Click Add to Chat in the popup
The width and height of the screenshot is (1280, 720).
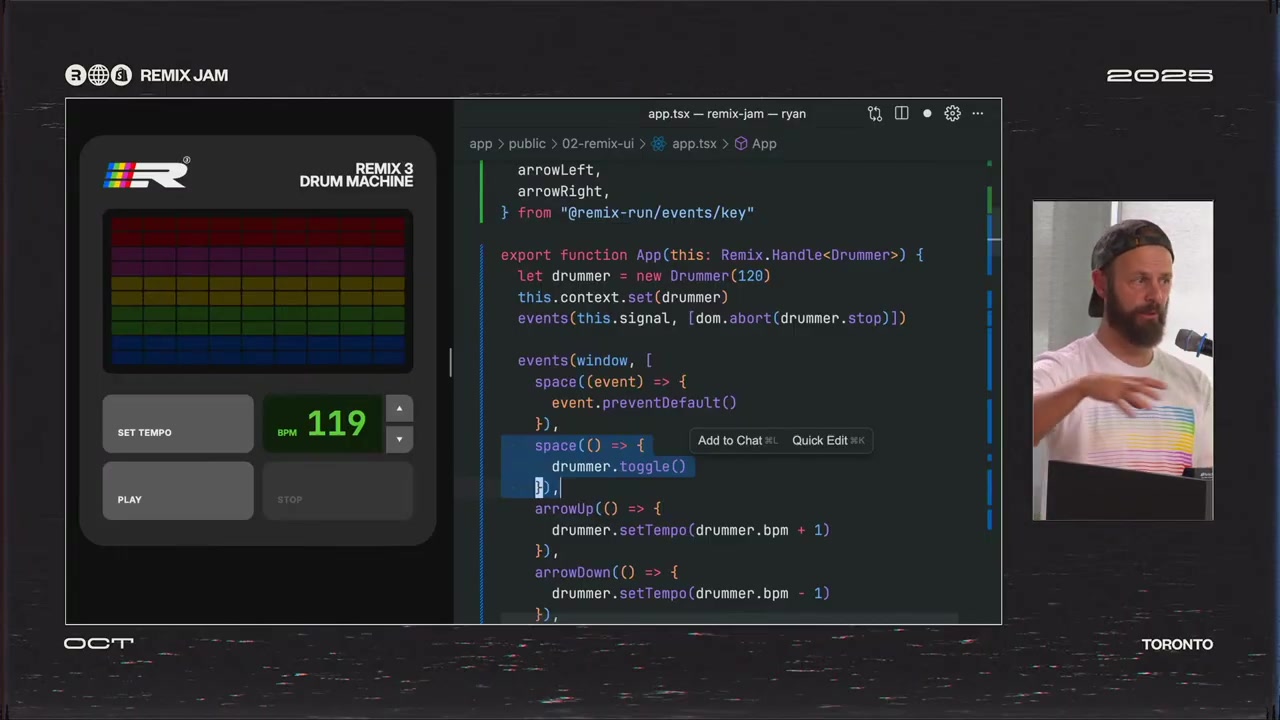tap(737, 441)
